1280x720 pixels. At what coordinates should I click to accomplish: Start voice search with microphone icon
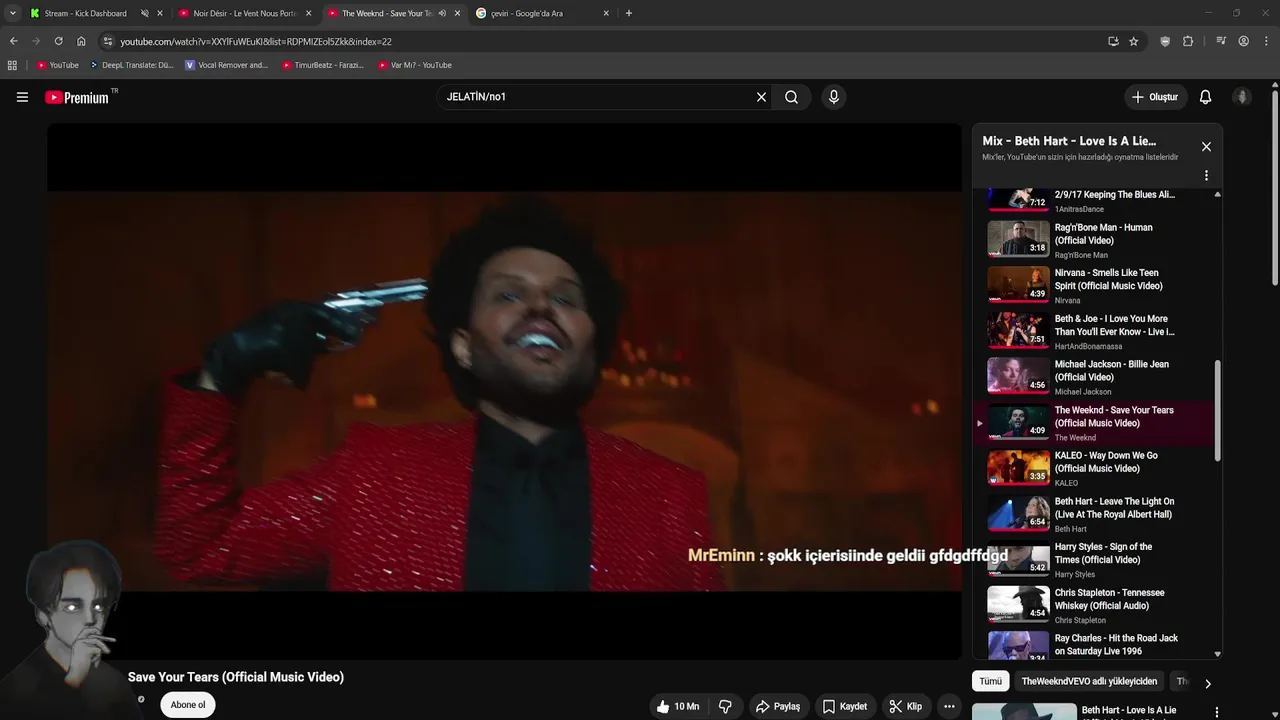tap(833, 97)
